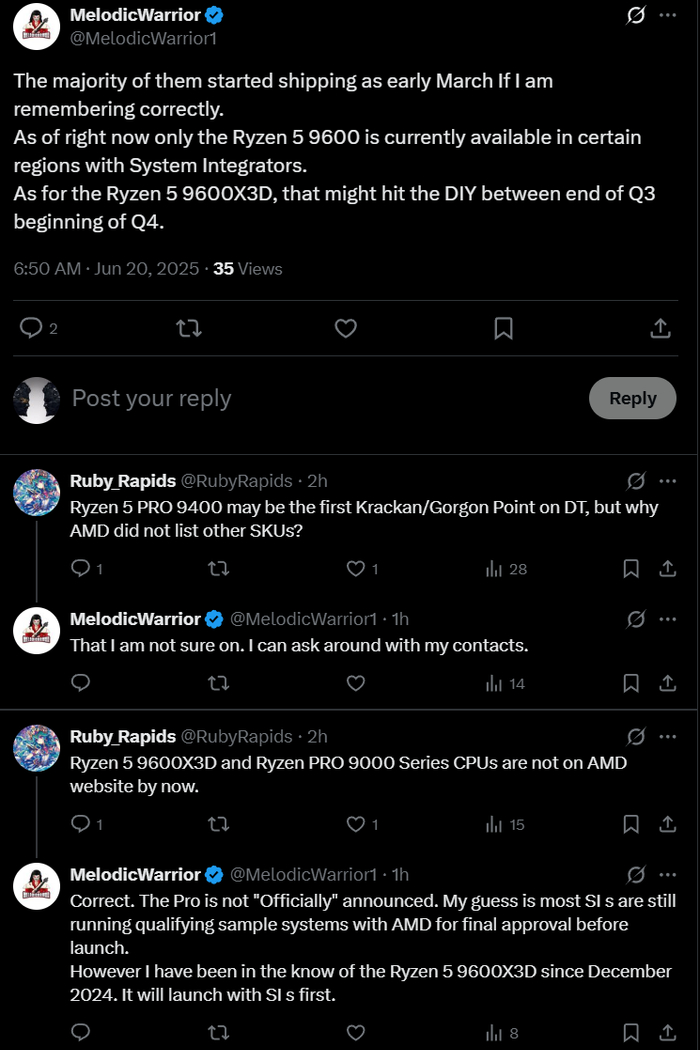Share the last MelodicWarrior reply
This screenshot has height=1050, width=700.
click(667, 1033)
